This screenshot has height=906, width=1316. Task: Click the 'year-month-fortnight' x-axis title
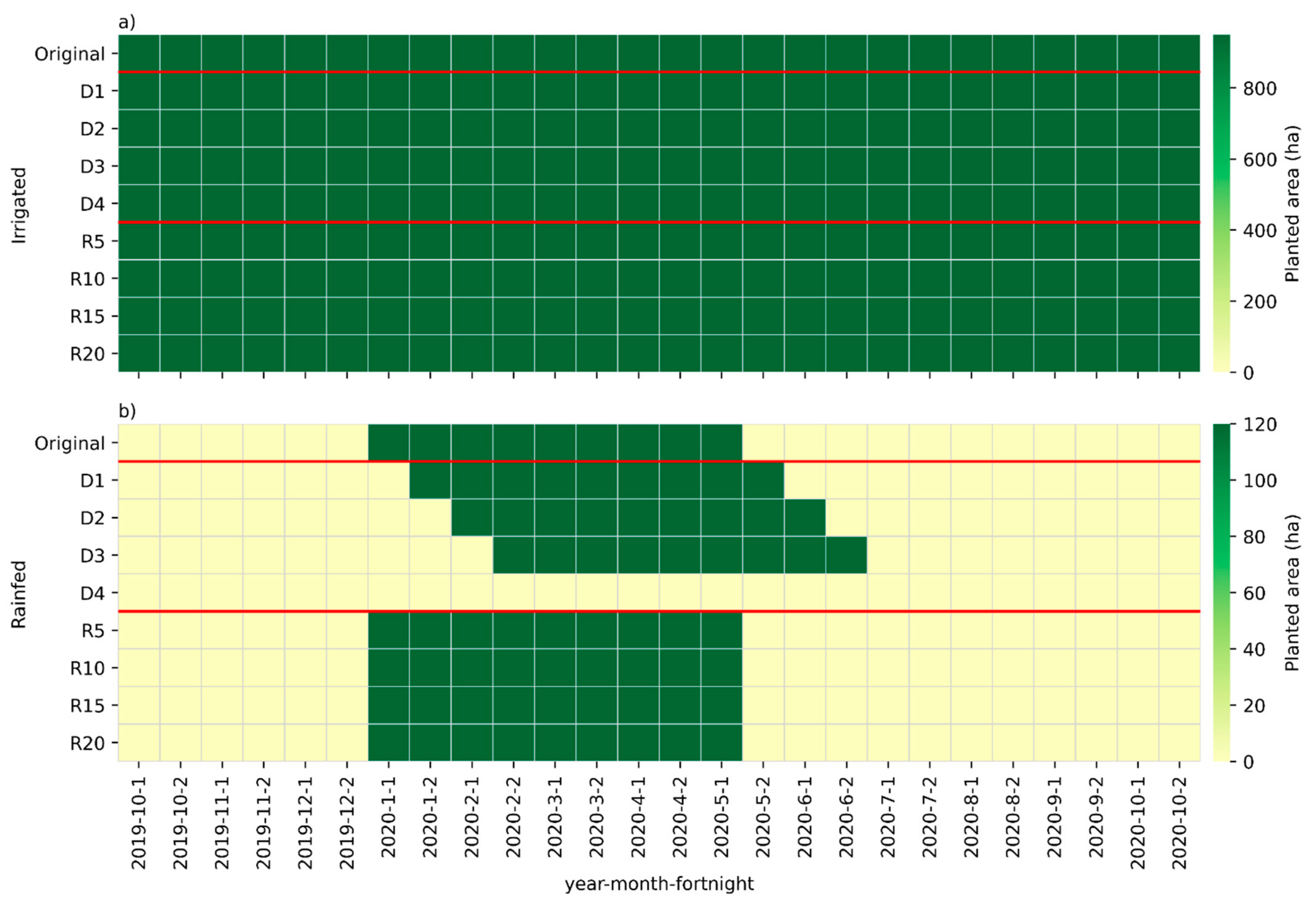[x=659, y=884]
